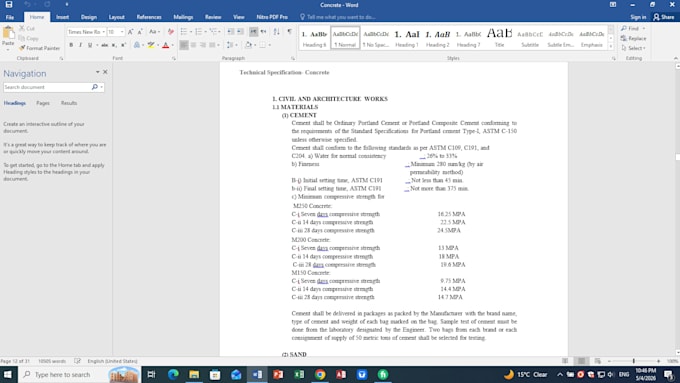Apply the Heading 2 style
680x383 pixels.
click(x=438, y=38)
